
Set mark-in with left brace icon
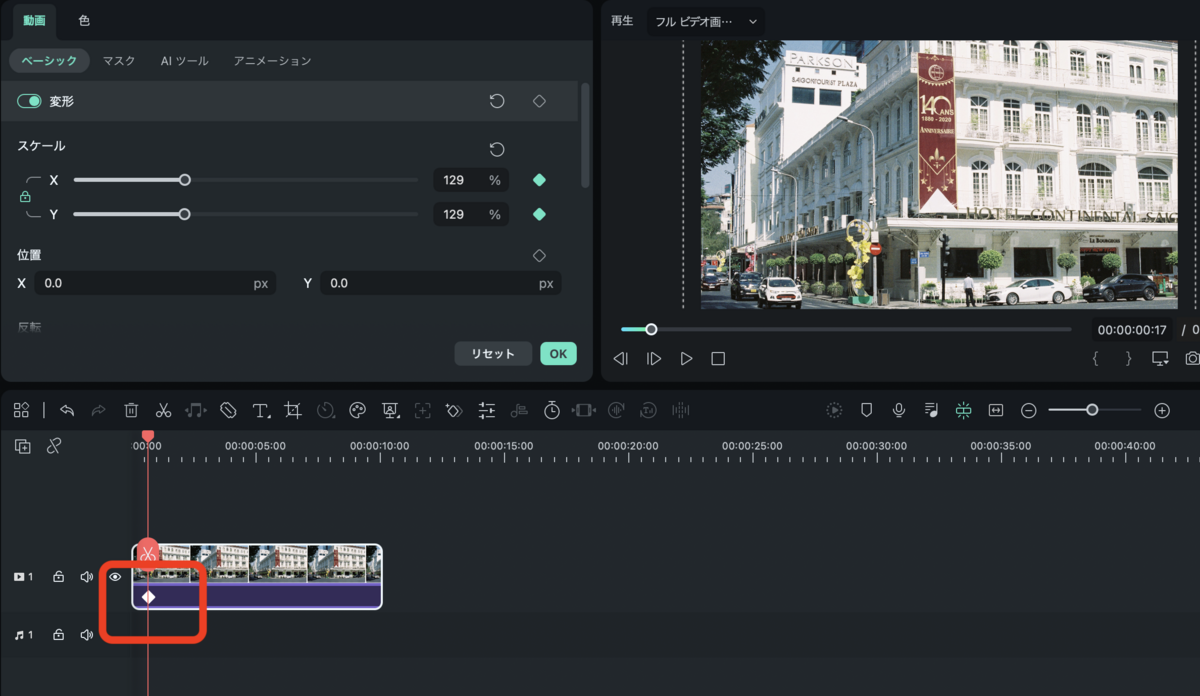(x=1095, y=358)
